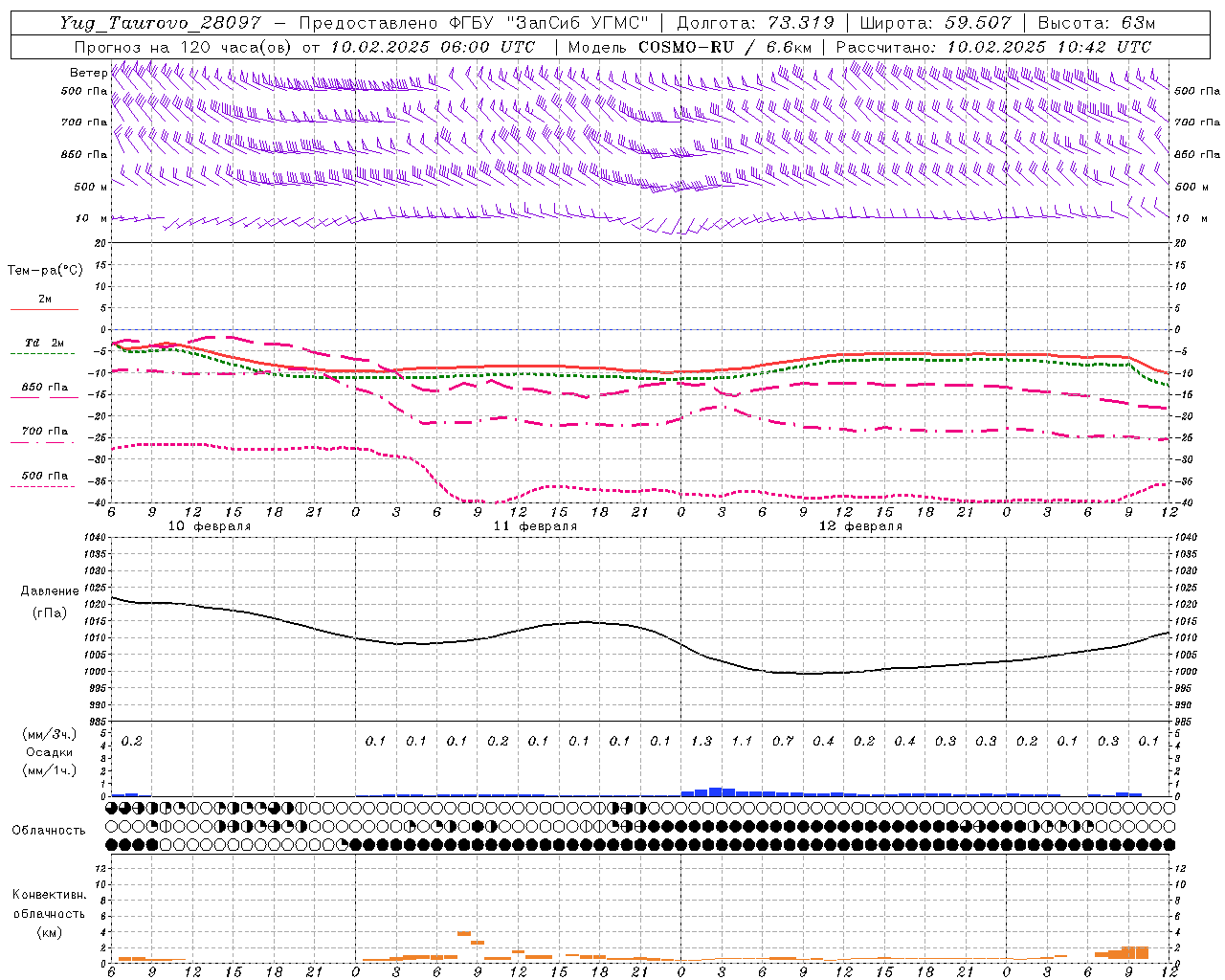Click the Тем-ра(°C) temperature panel label

[45, 270]
